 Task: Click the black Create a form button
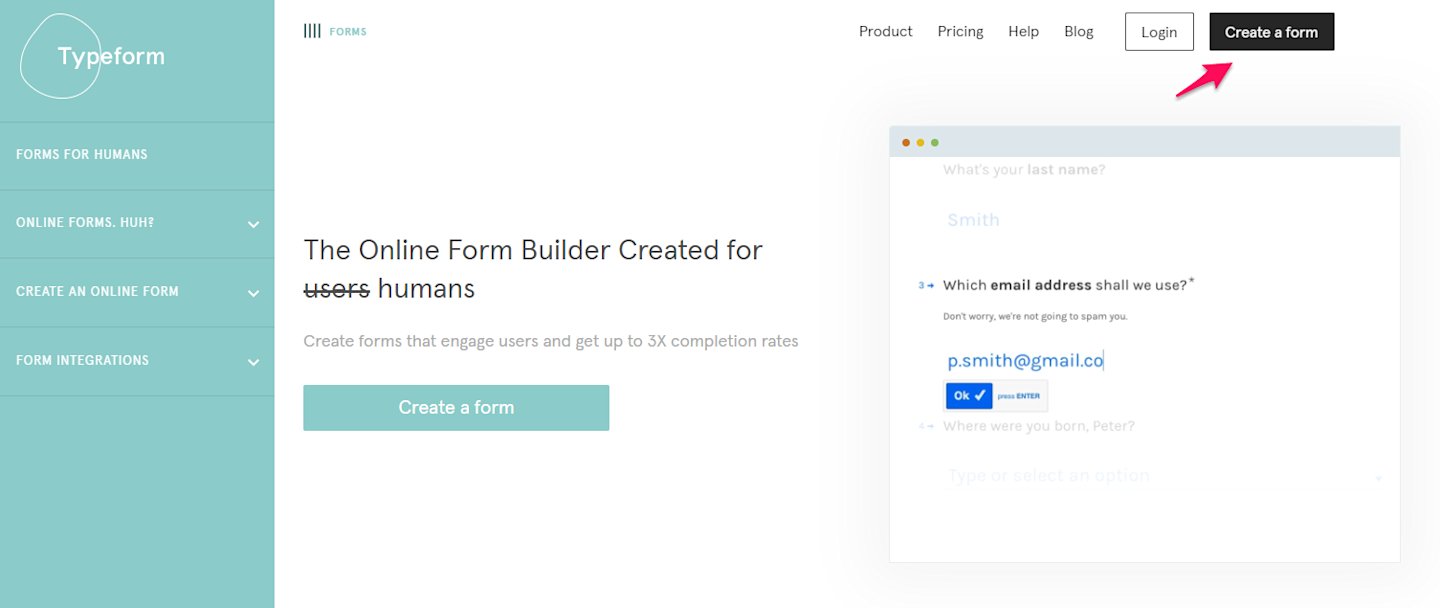click(x=1271, y=32)
